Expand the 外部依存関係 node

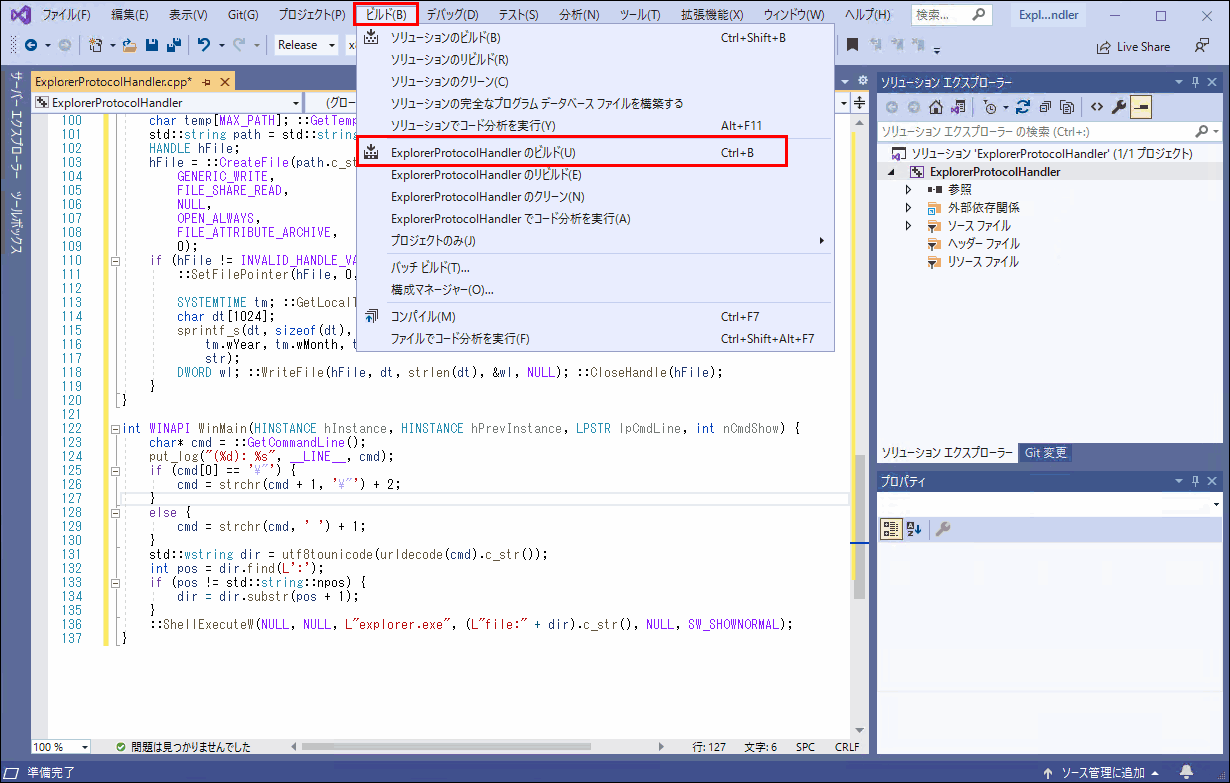(909, 207)
